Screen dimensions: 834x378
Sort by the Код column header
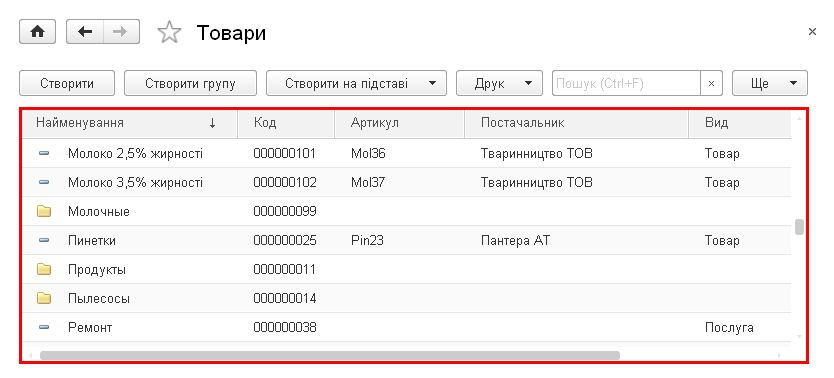click(286, 123)
